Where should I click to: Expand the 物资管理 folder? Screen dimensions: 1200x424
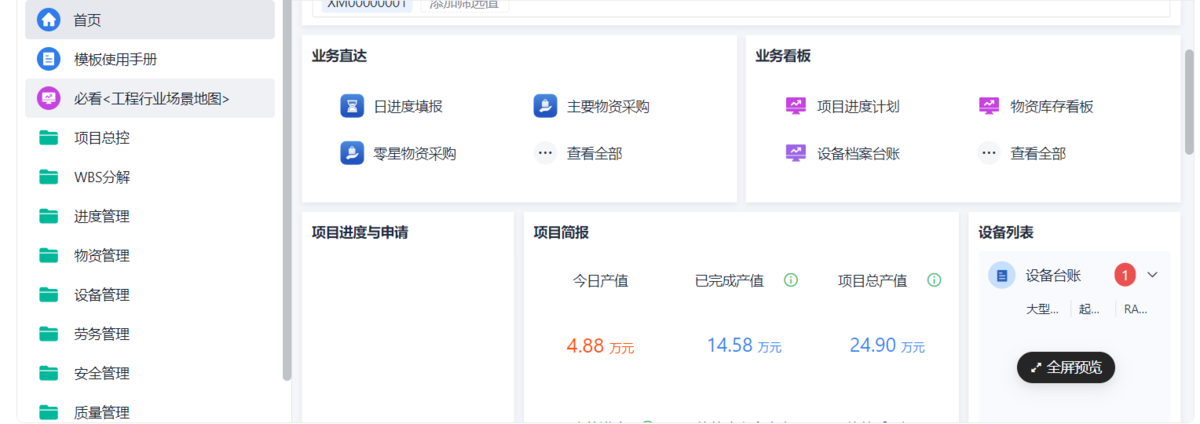(x=150, y=256)
